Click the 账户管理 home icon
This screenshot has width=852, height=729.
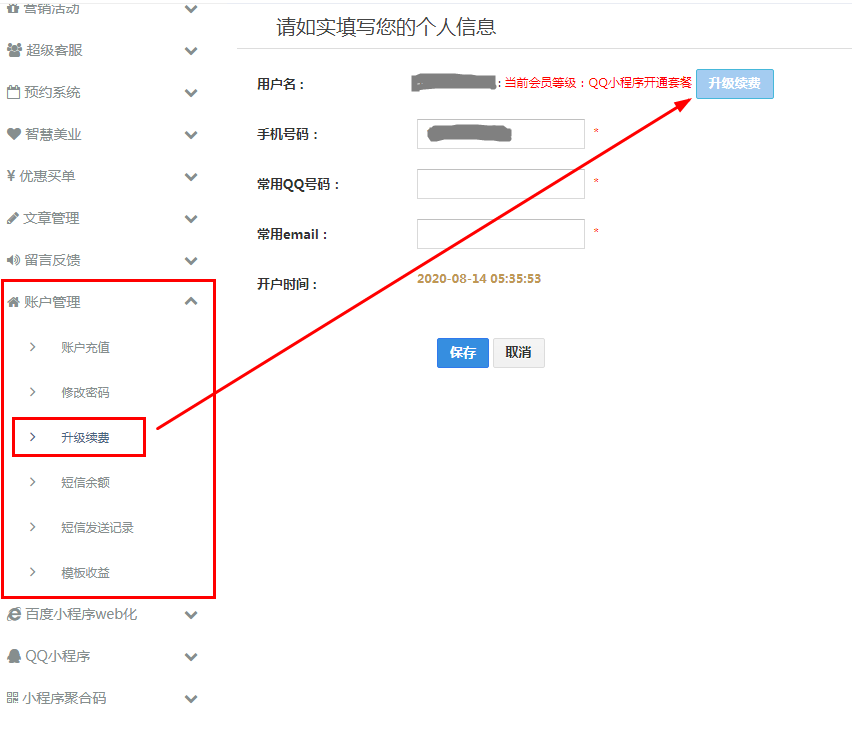coord(14,302)
